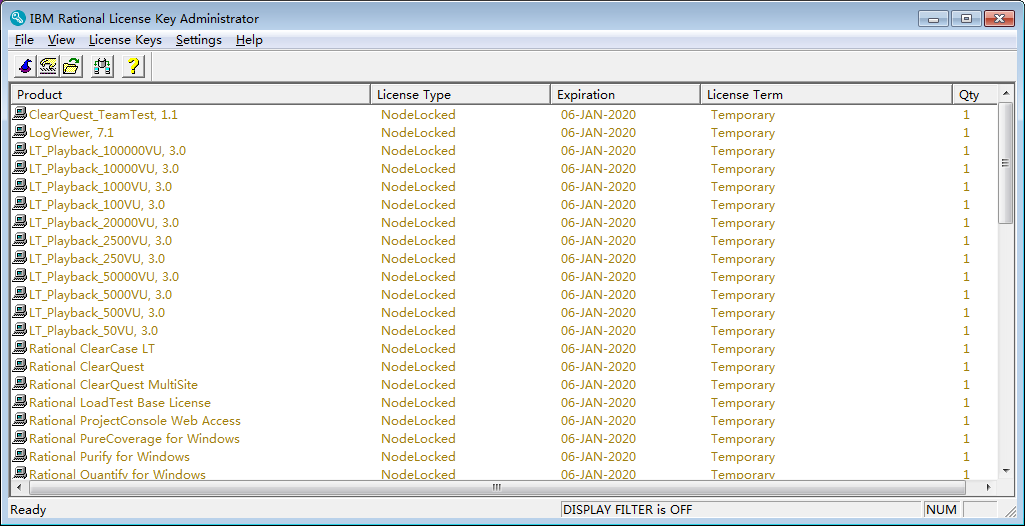Select the Rational LoadTest Base License name
This screenshot has width=1025, height=526.
(120, 403)
